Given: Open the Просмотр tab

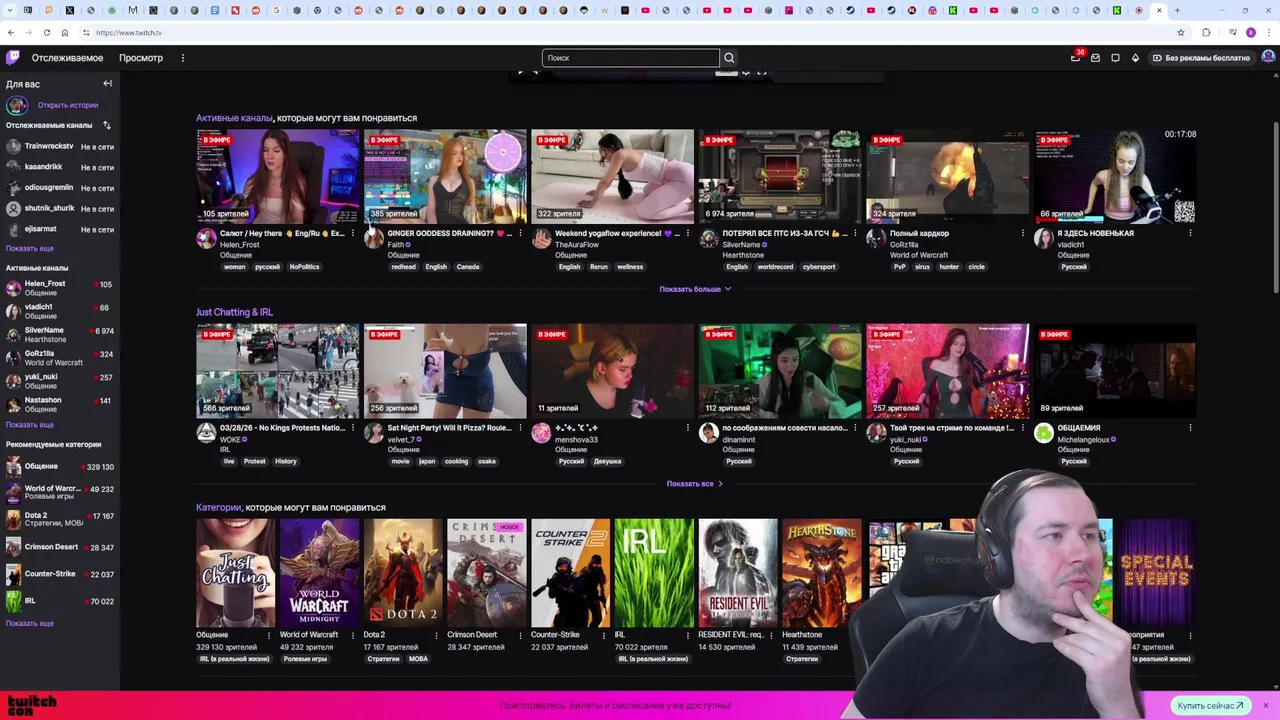Looking at the screenshot, I should pyautogui.click(x=141, y=58).
